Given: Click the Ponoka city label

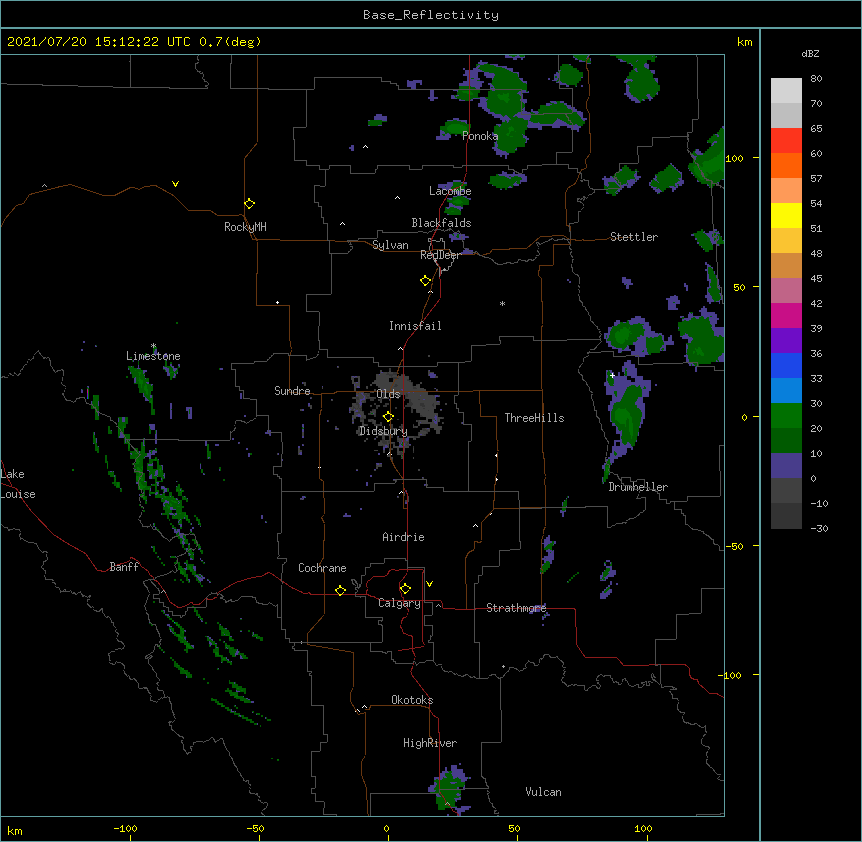Looking at the screenshot, I should click(480, 136).
